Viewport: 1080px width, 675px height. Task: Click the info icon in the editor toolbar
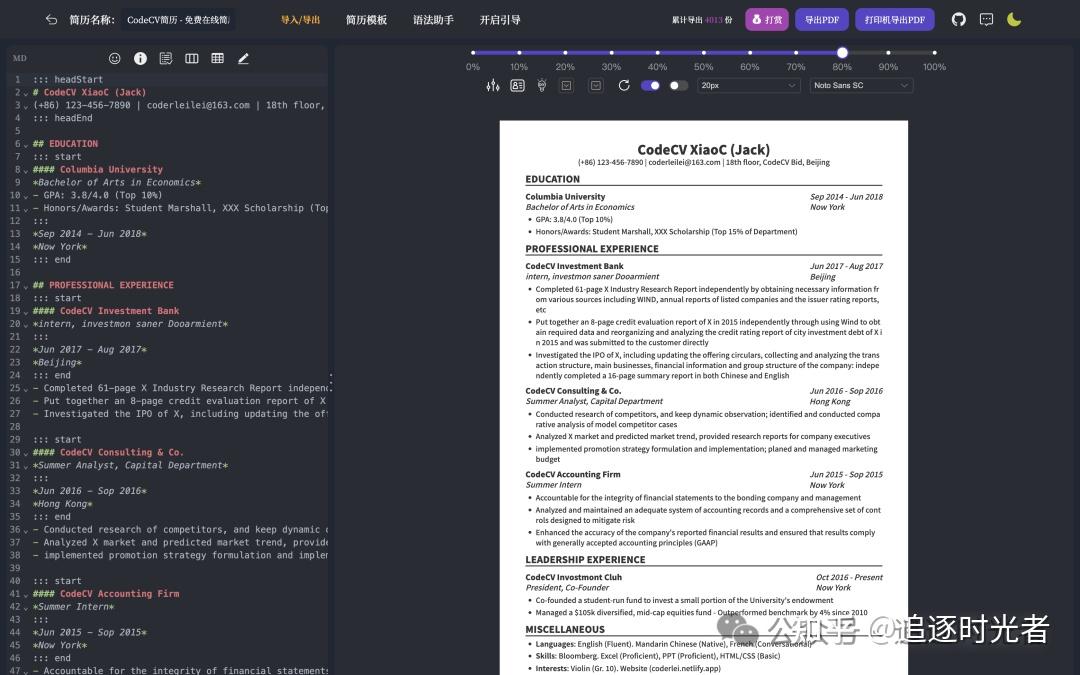pyautogui.click(x=140, y=58)
